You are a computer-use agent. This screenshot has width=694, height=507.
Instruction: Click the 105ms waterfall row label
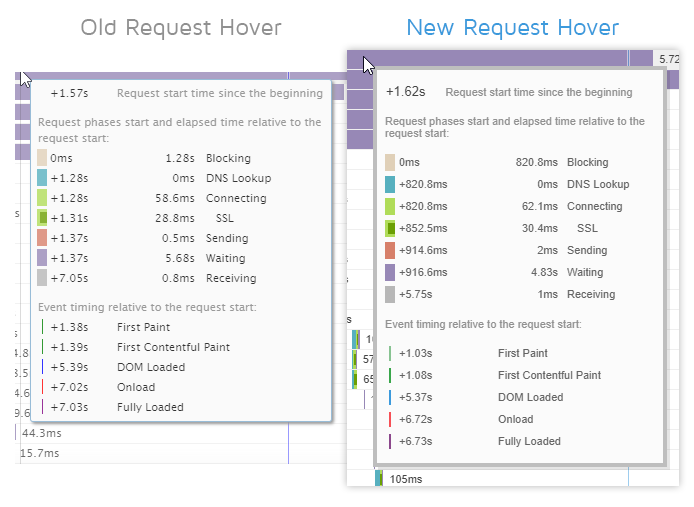[406, 479]
